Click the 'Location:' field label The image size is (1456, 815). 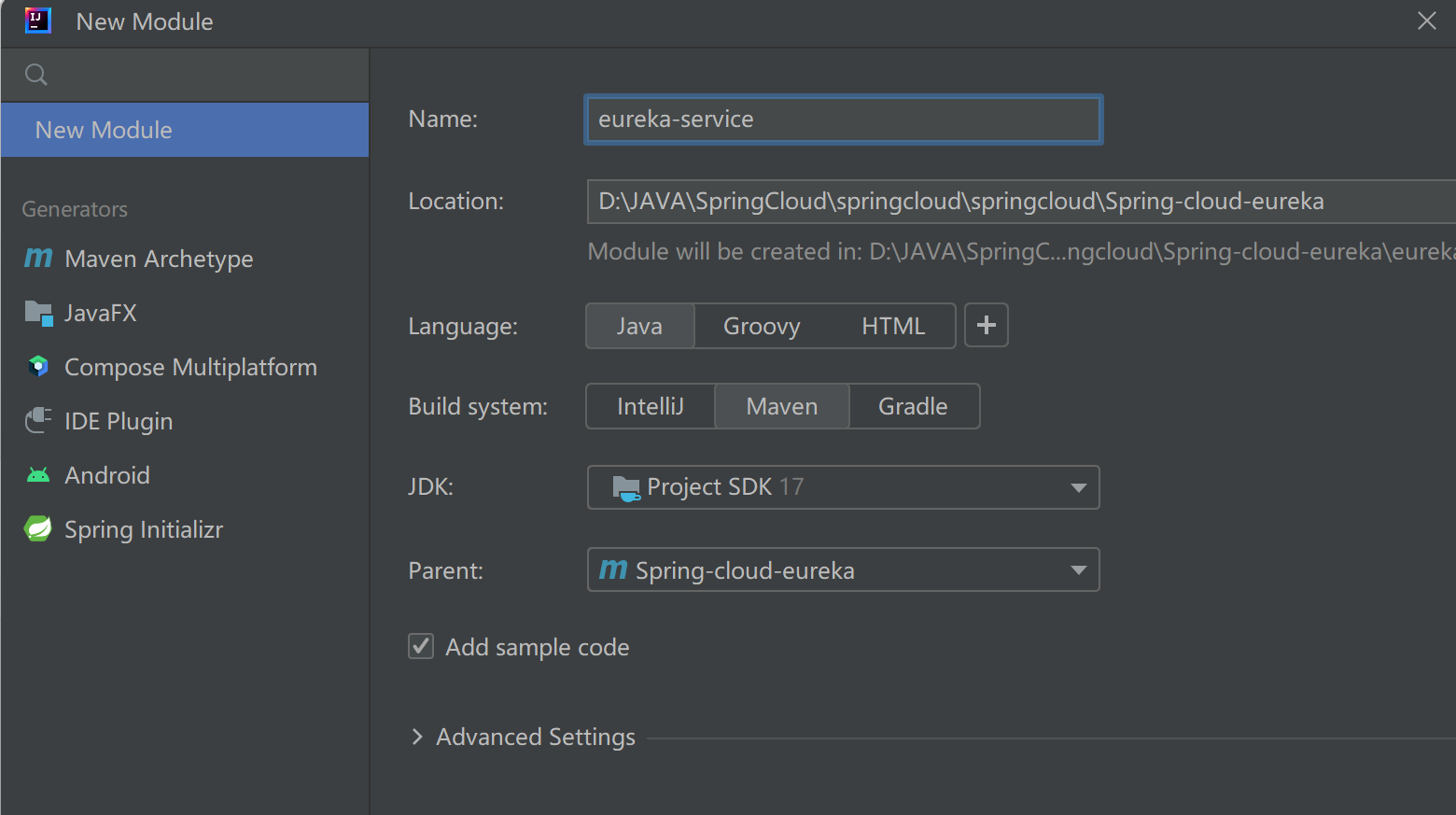(456, 201)
